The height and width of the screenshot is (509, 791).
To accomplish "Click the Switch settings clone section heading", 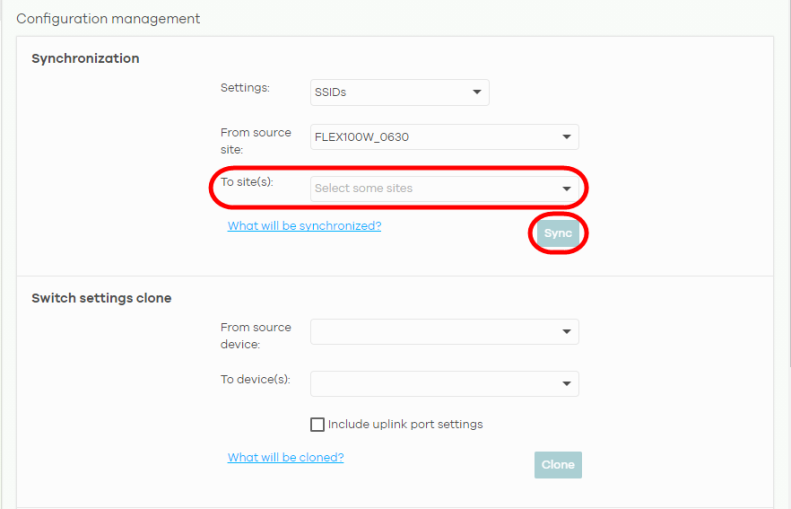I will coord(101,298).
